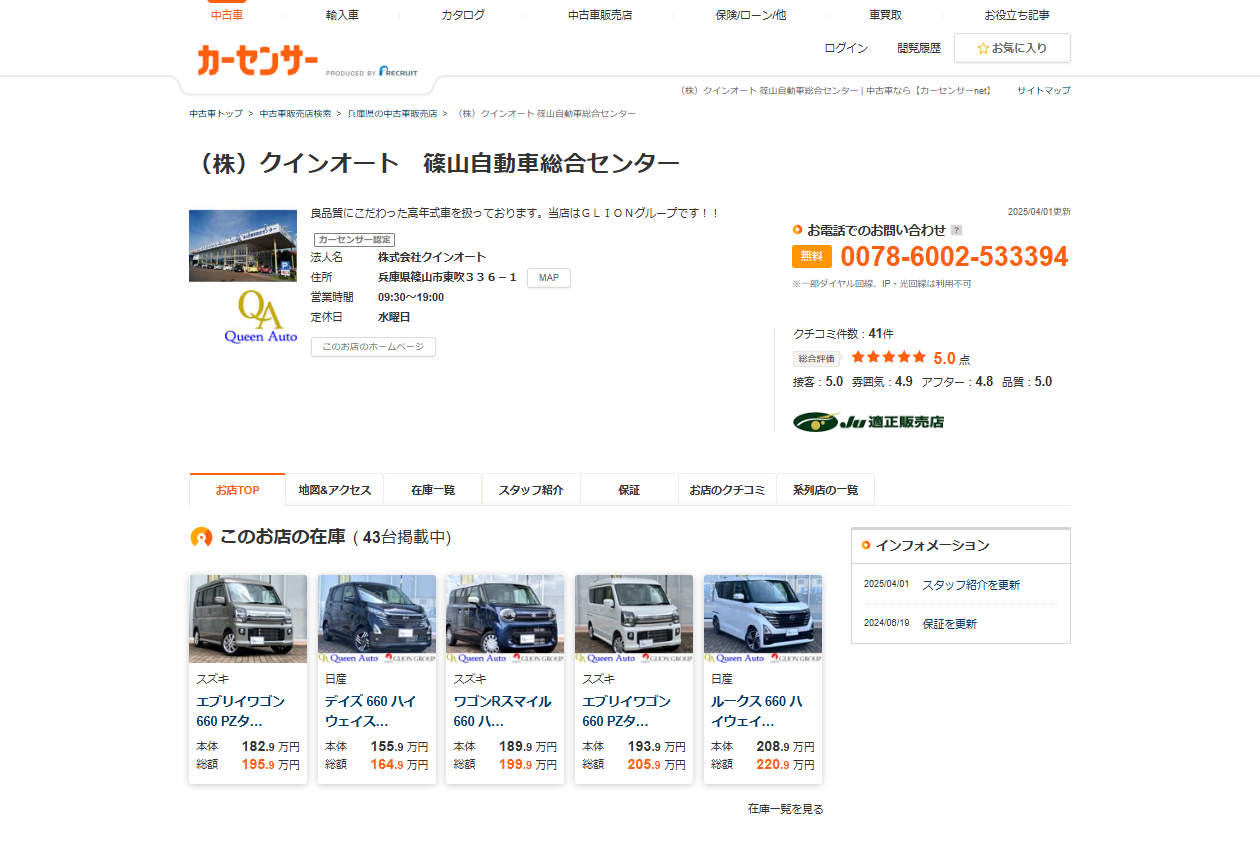Screen dimensions: 1260x856
Task: Open the ルークス 660 car photo
Action: (763, 619)
